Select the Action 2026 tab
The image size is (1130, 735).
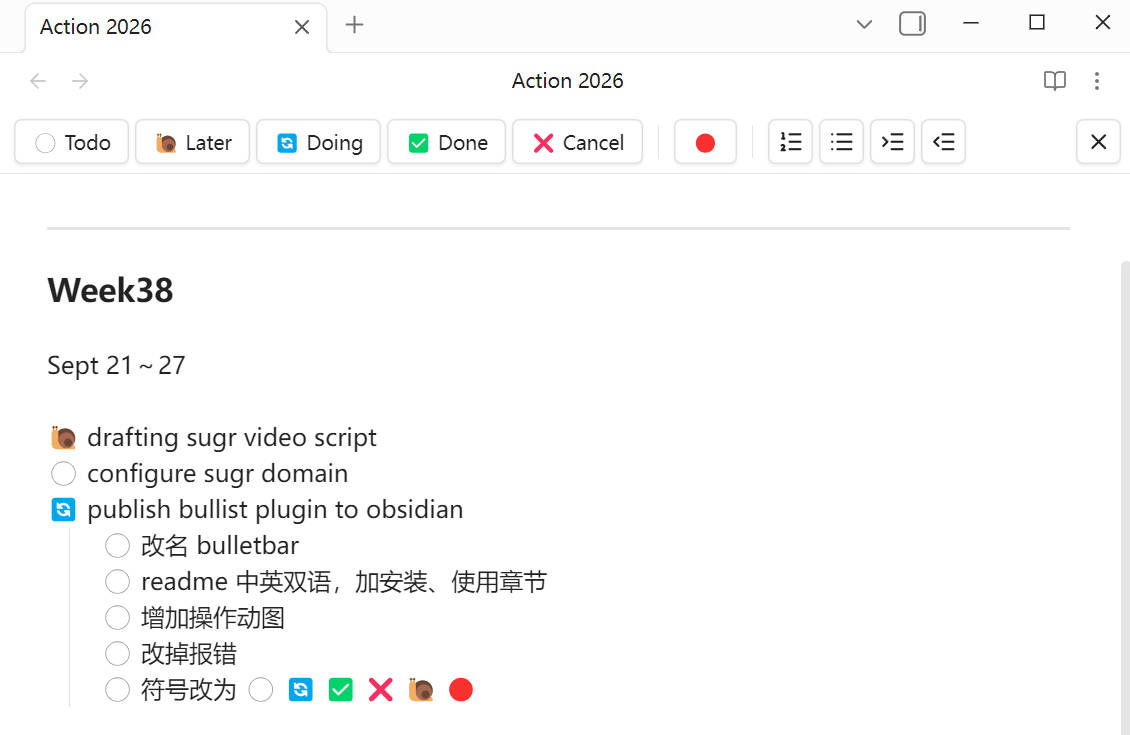(x=176, y=27)
